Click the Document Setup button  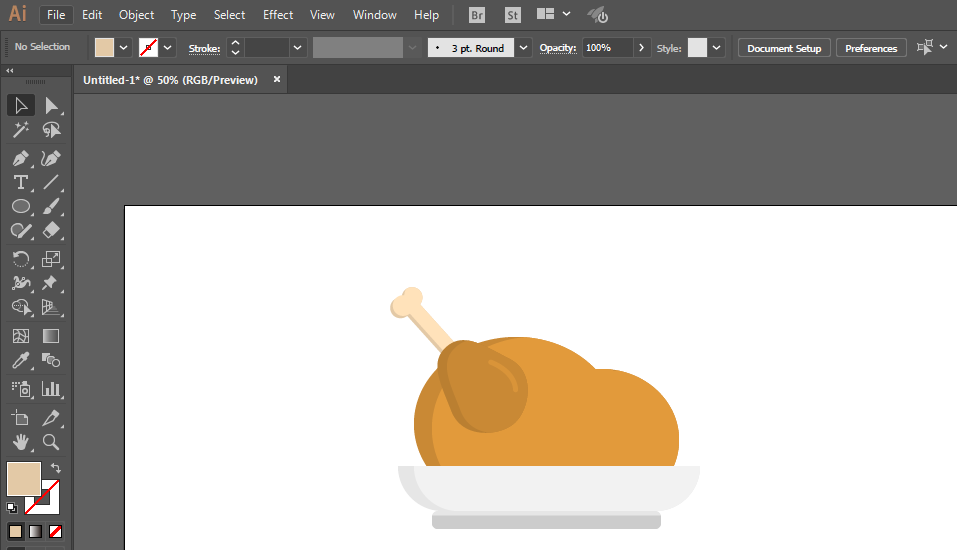(x=784, y=48)
